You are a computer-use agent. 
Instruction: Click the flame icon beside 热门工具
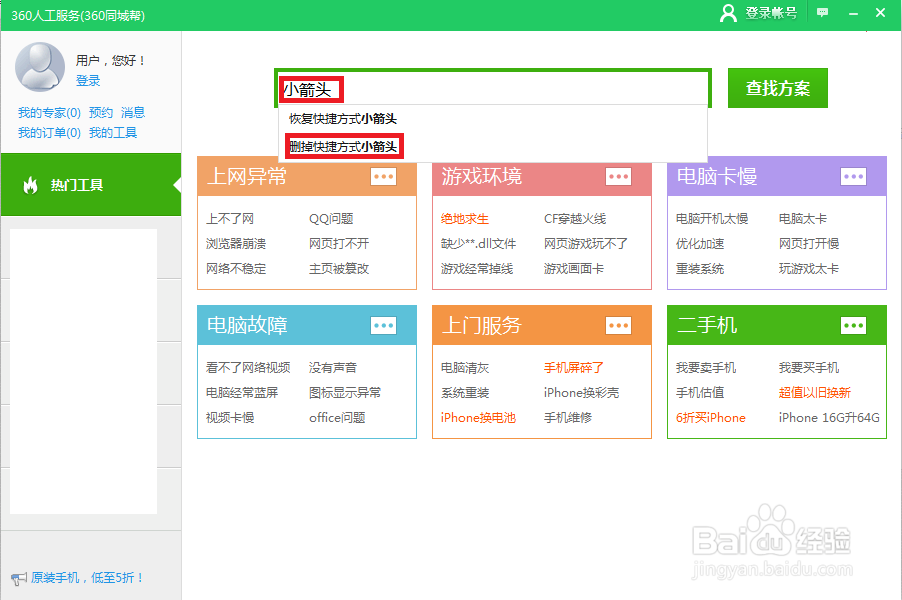[x=30, y=185]
